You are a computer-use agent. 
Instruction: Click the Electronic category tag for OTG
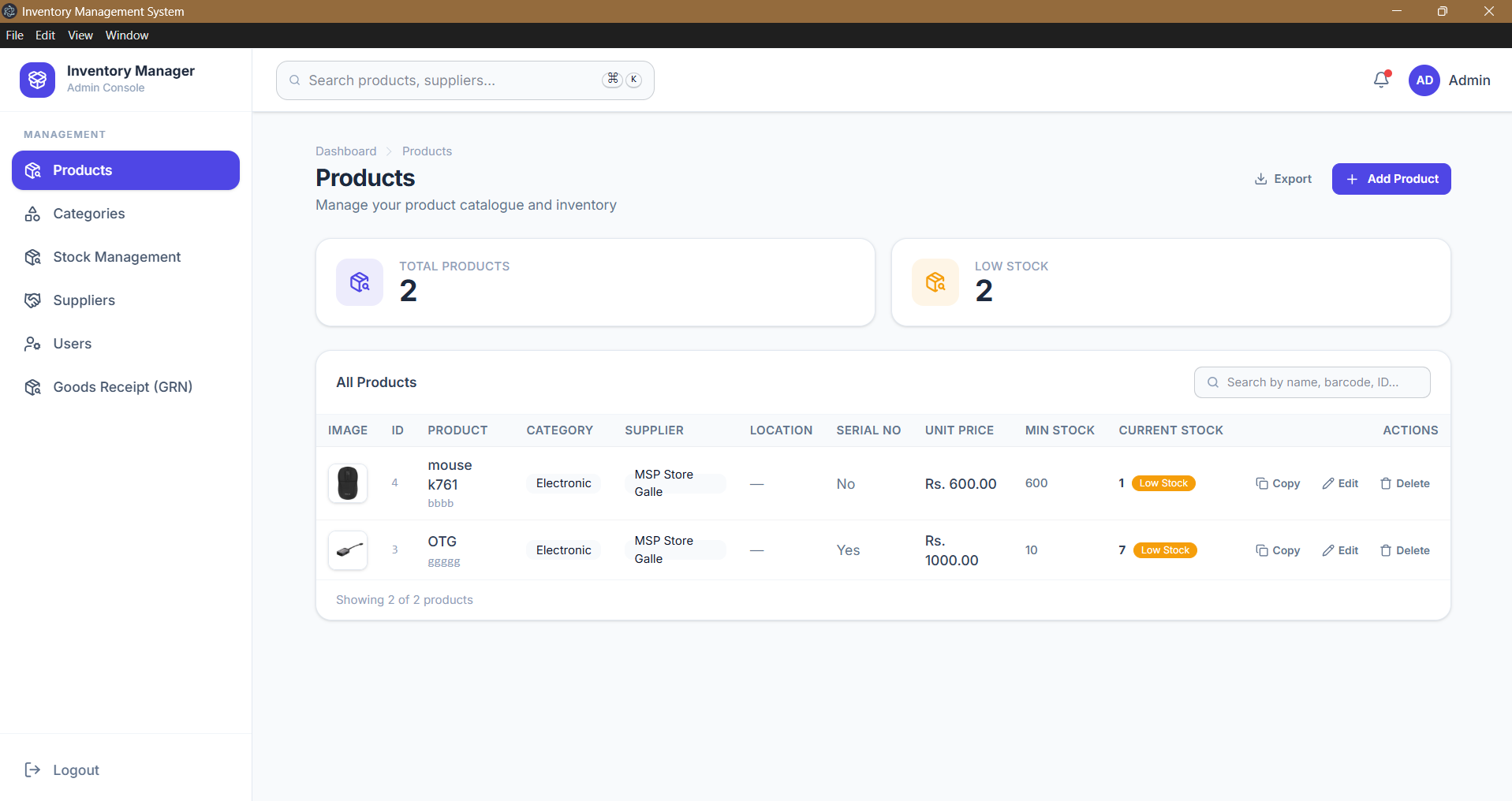point(563,550)
